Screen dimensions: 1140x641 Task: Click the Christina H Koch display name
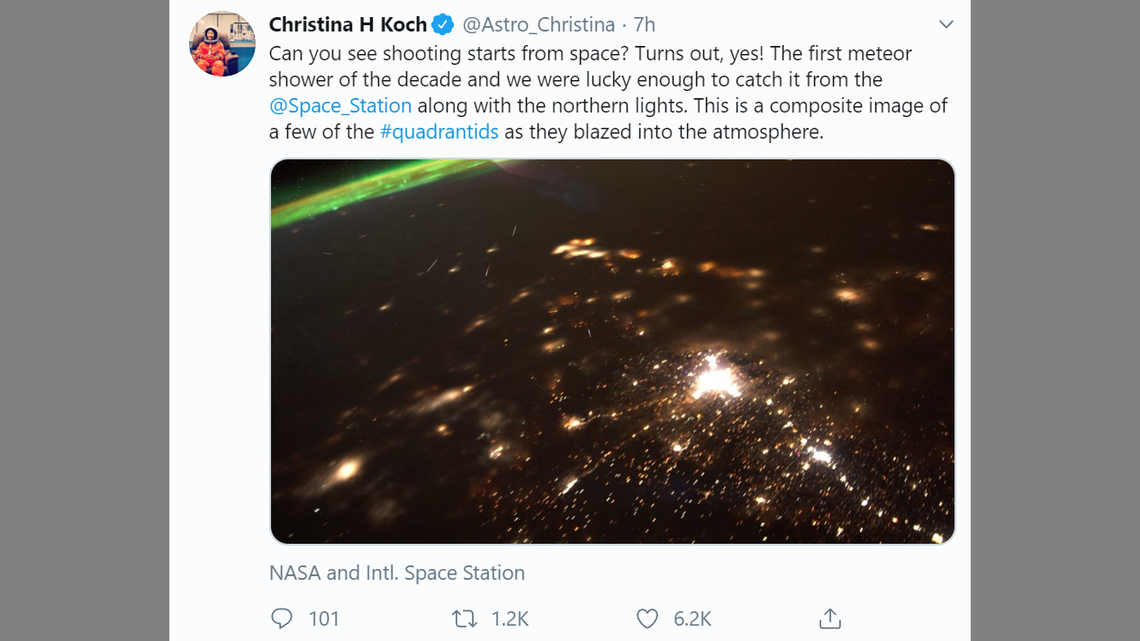tap(347, 24)
